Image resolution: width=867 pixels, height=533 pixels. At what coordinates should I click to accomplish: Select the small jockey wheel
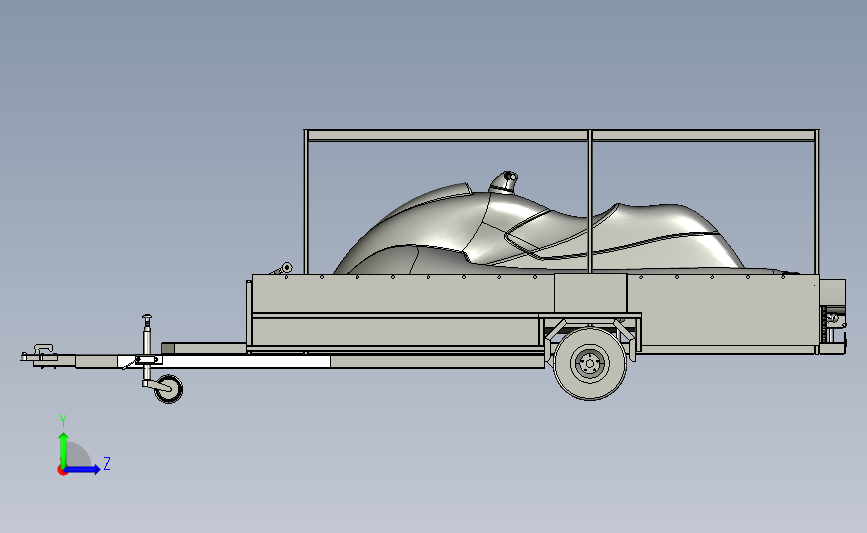[168, 389]
